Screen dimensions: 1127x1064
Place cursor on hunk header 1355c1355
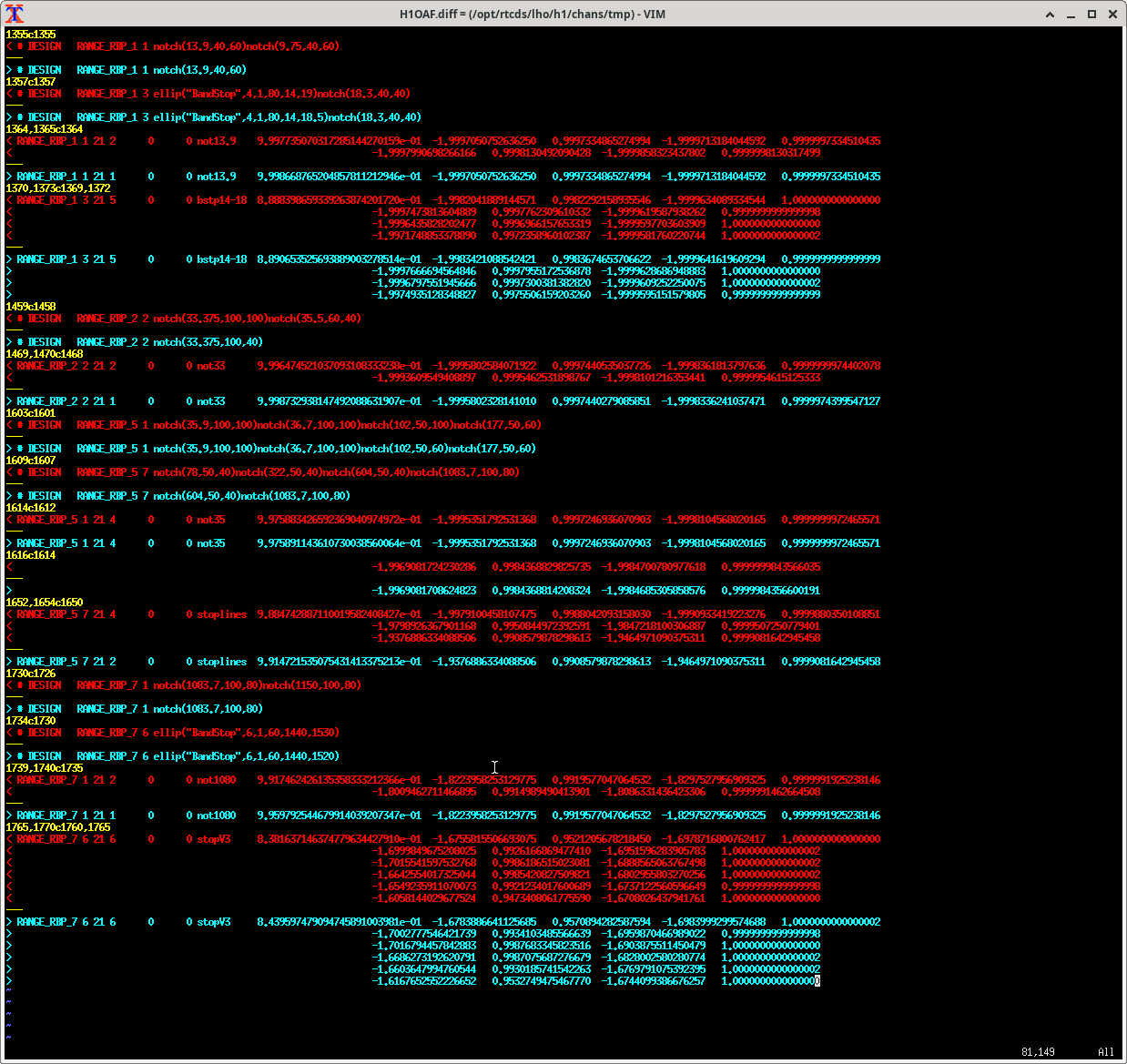(x=31, y=35)
